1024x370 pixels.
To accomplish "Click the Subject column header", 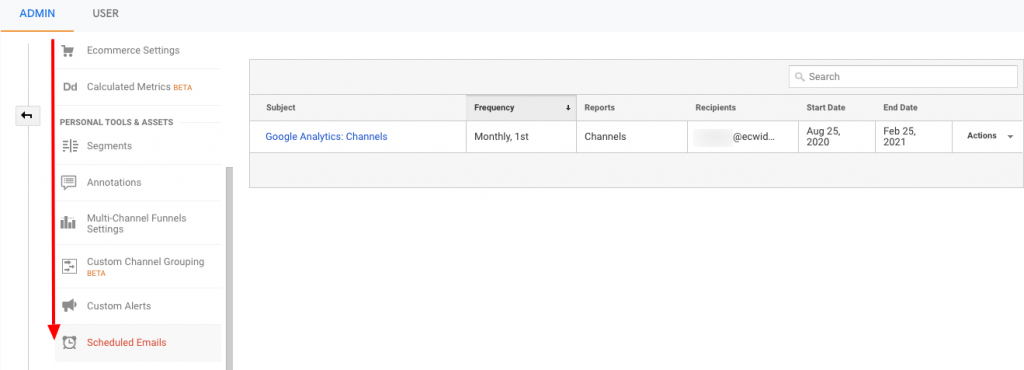I will click(281, 108).
